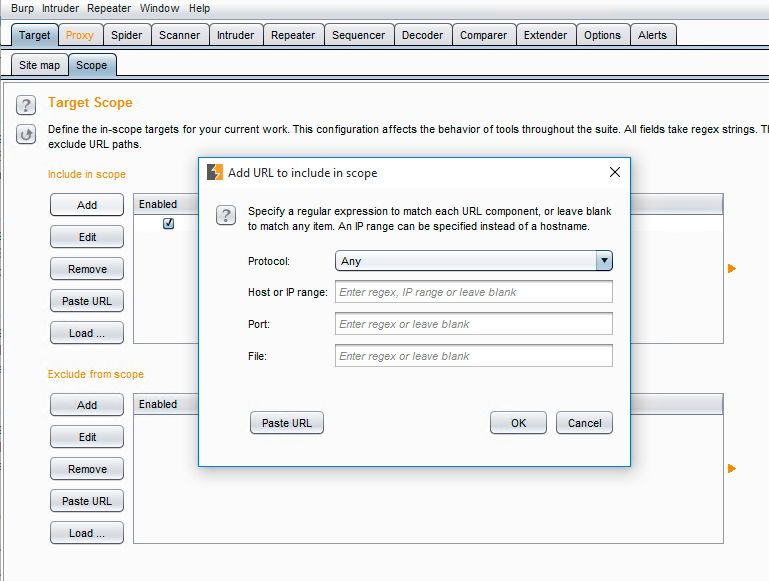
Task: Click the orange arrow beside the Include in scope table
Action: click(x=732, y=269)
